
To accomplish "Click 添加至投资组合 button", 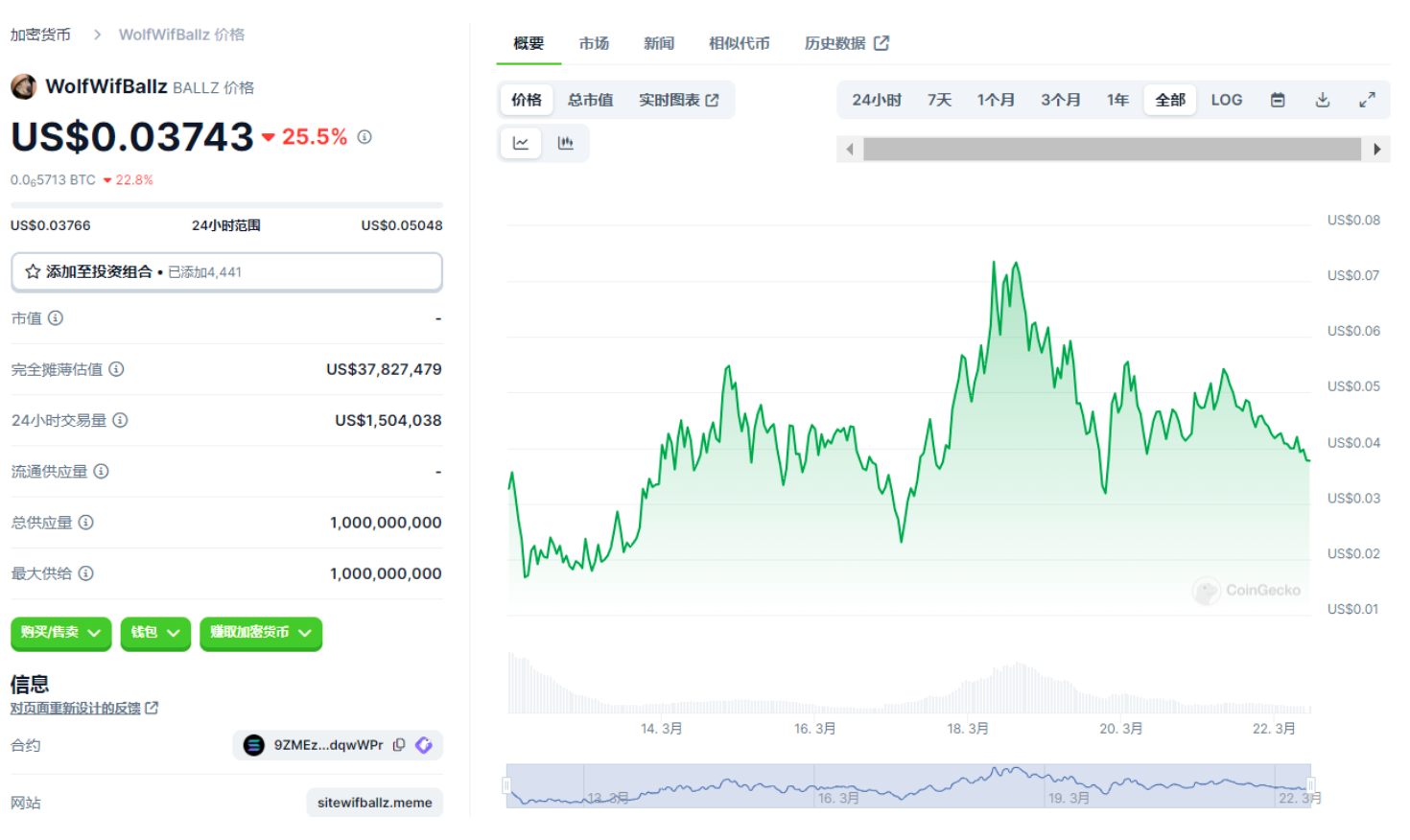I will coord(226,271).
